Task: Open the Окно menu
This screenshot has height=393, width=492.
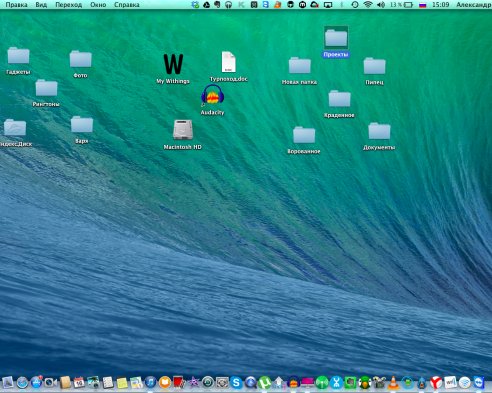Action: (x=98, y=5)
